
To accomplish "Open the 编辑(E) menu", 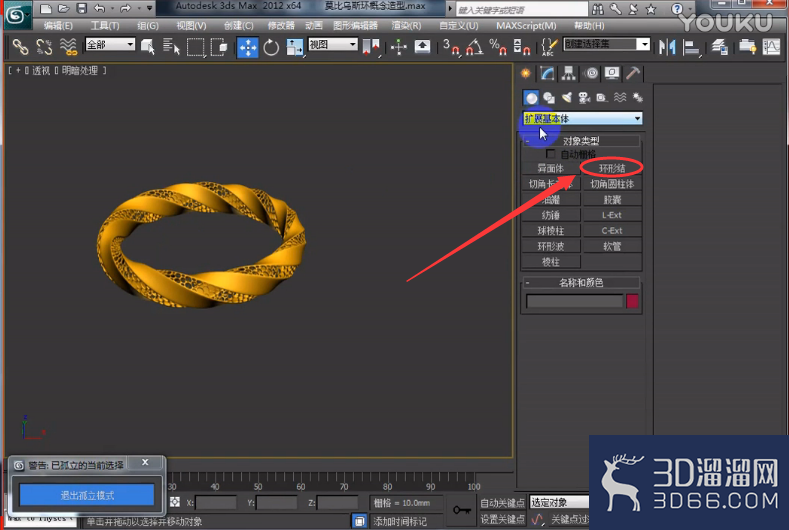I will coord(58,26).
